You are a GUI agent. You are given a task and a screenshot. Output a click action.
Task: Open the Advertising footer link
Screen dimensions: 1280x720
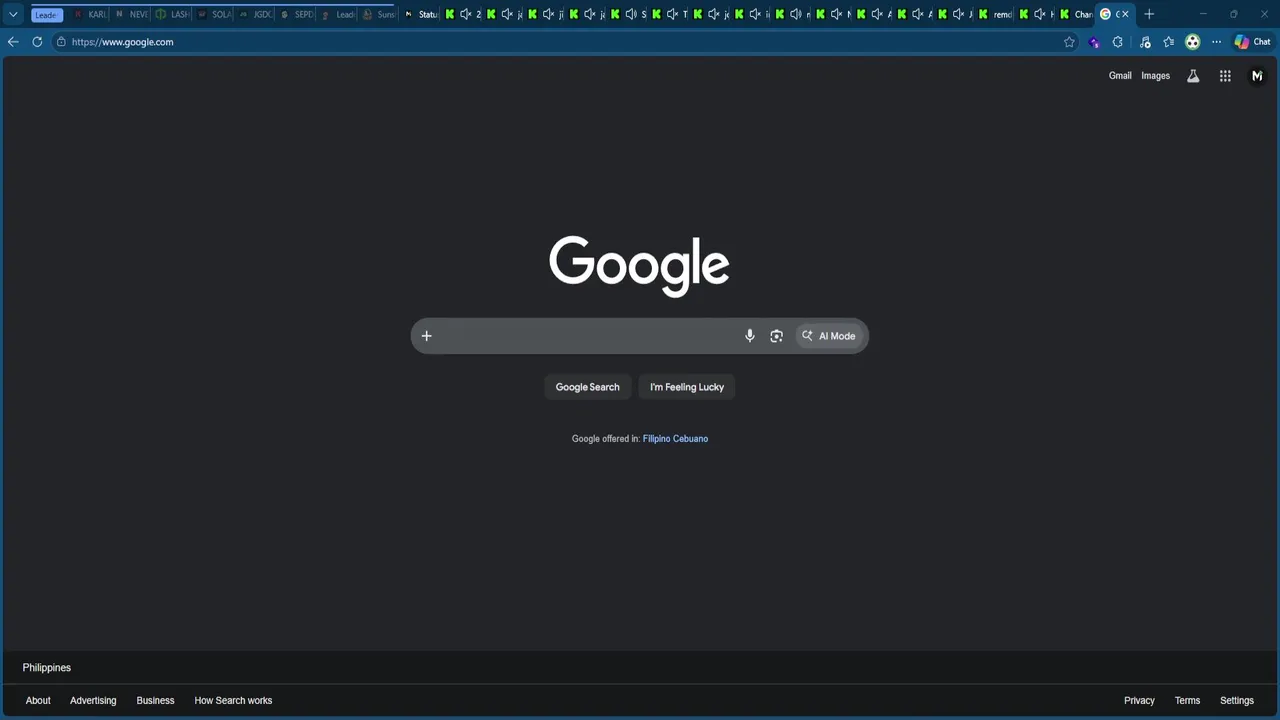[x=93, y=701]
